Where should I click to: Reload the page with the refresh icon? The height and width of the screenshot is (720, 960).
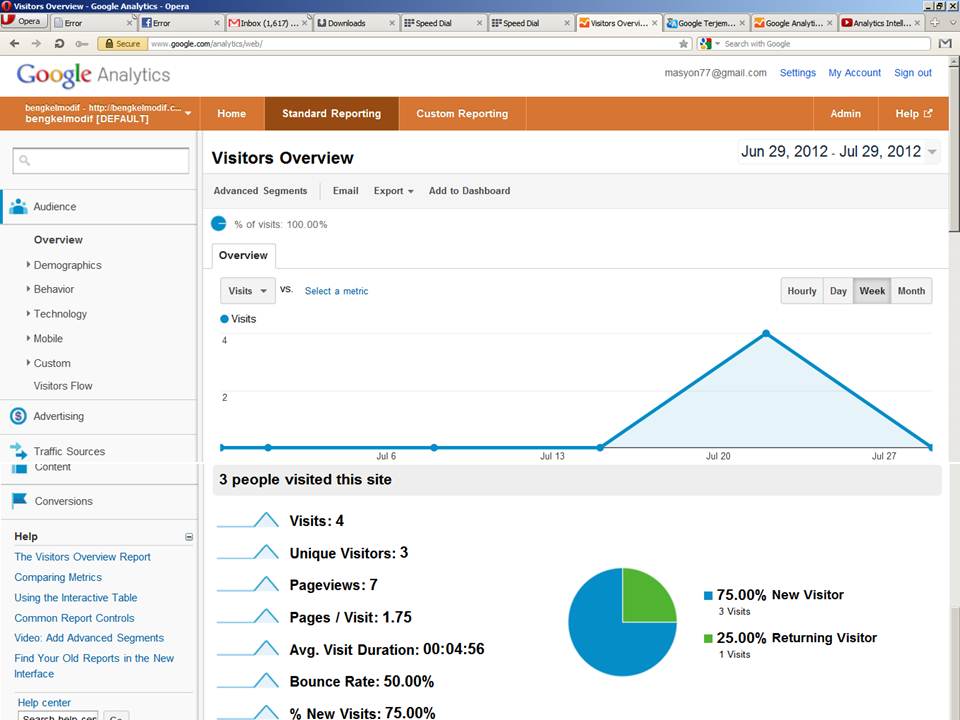(59, 43)
